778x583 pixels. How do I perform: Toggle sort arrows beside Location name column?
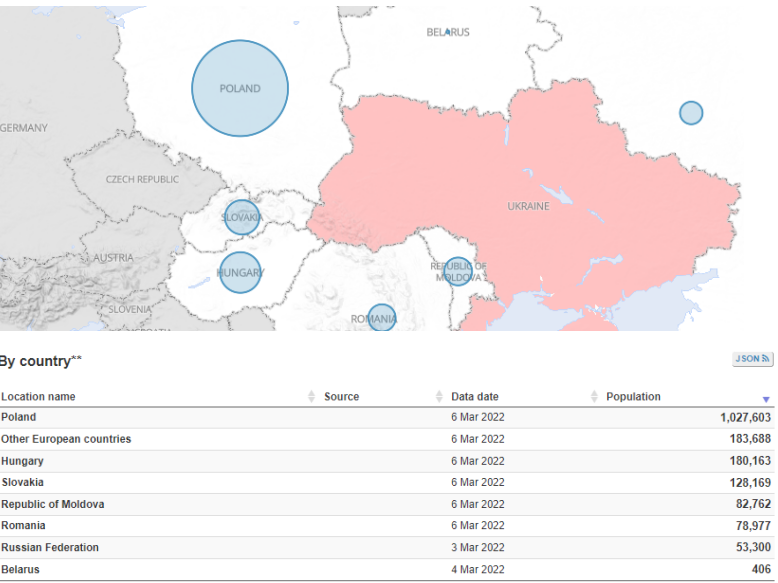coord(311,397)
